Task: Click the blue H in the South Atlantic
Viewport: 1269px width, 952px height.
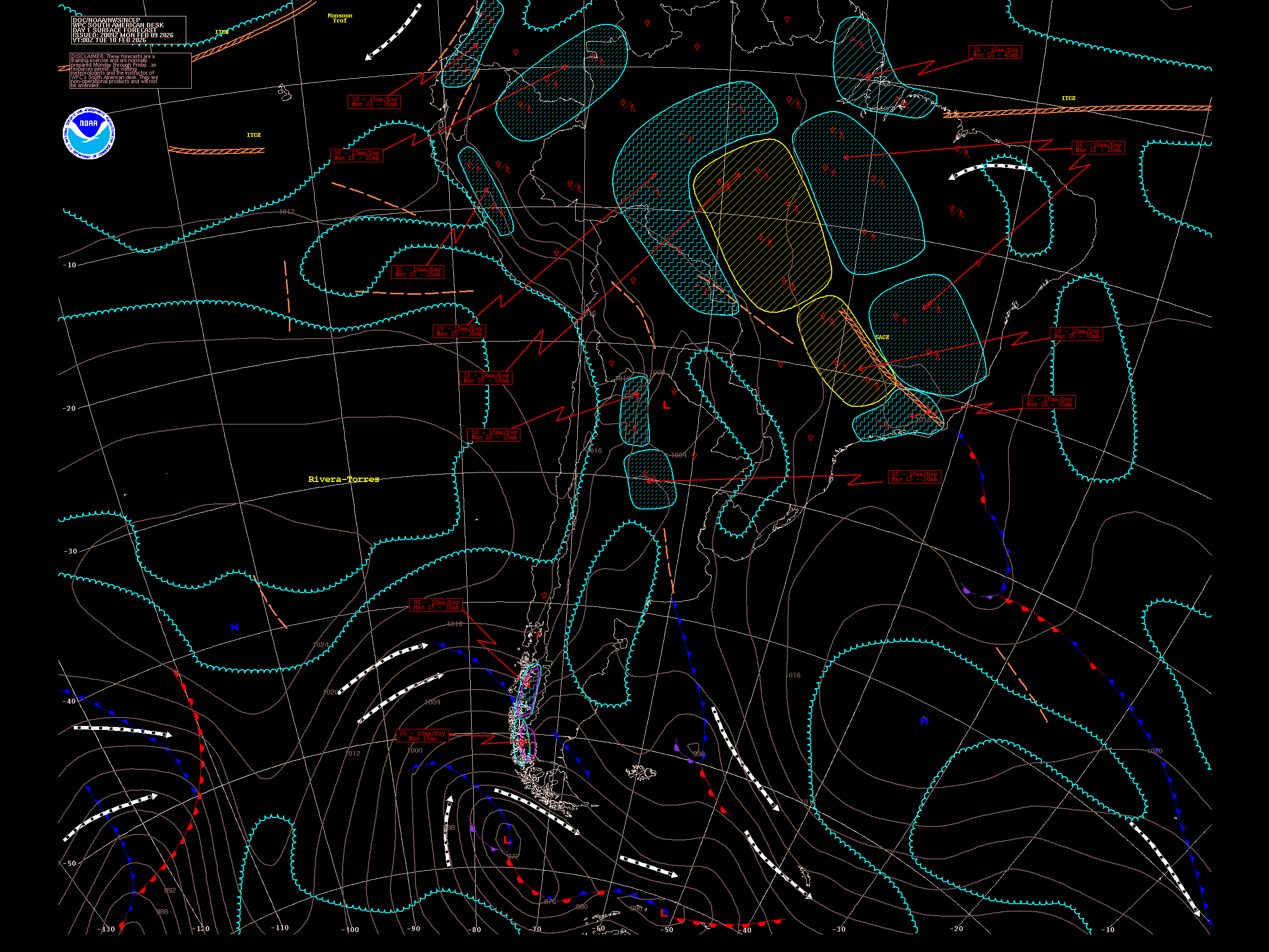Action: (924, 721)
